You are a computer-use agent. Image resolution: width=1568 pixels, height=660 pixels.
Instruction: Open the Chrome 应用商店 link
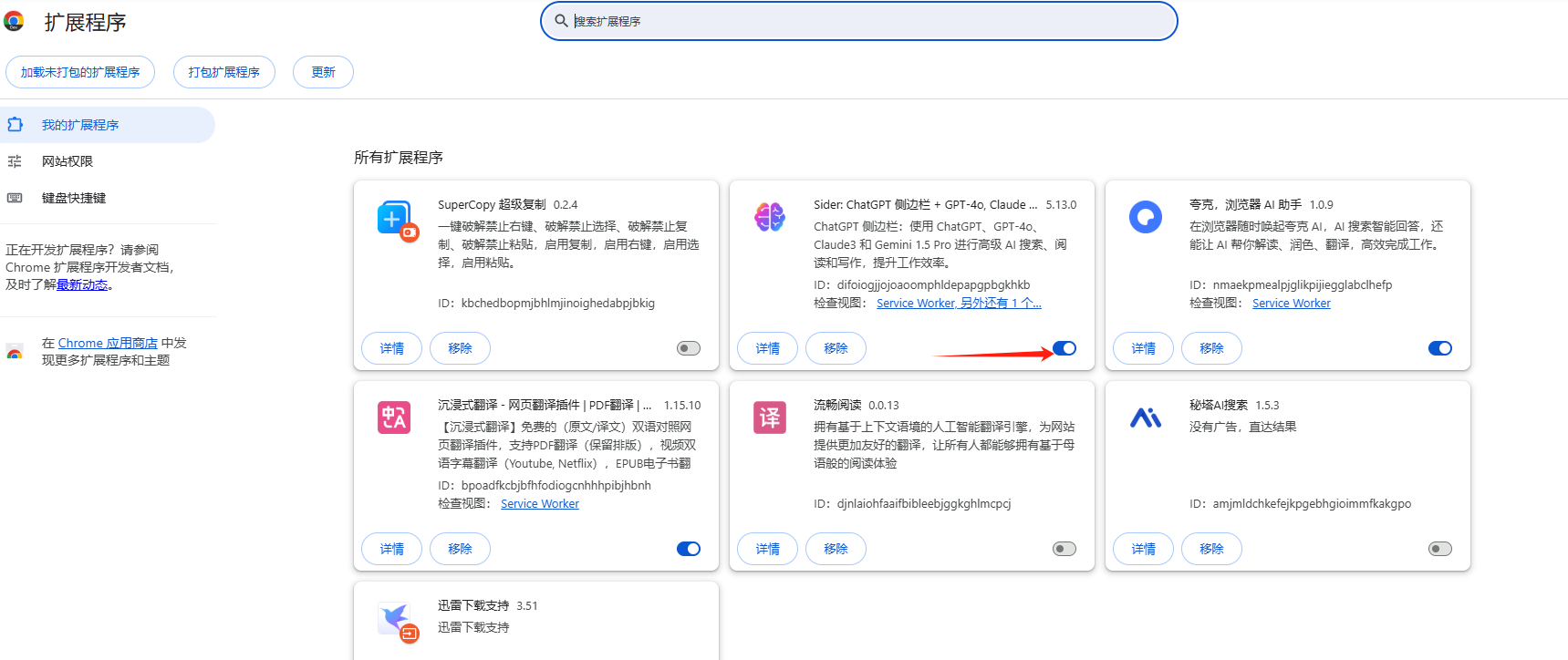click(108, 343)
